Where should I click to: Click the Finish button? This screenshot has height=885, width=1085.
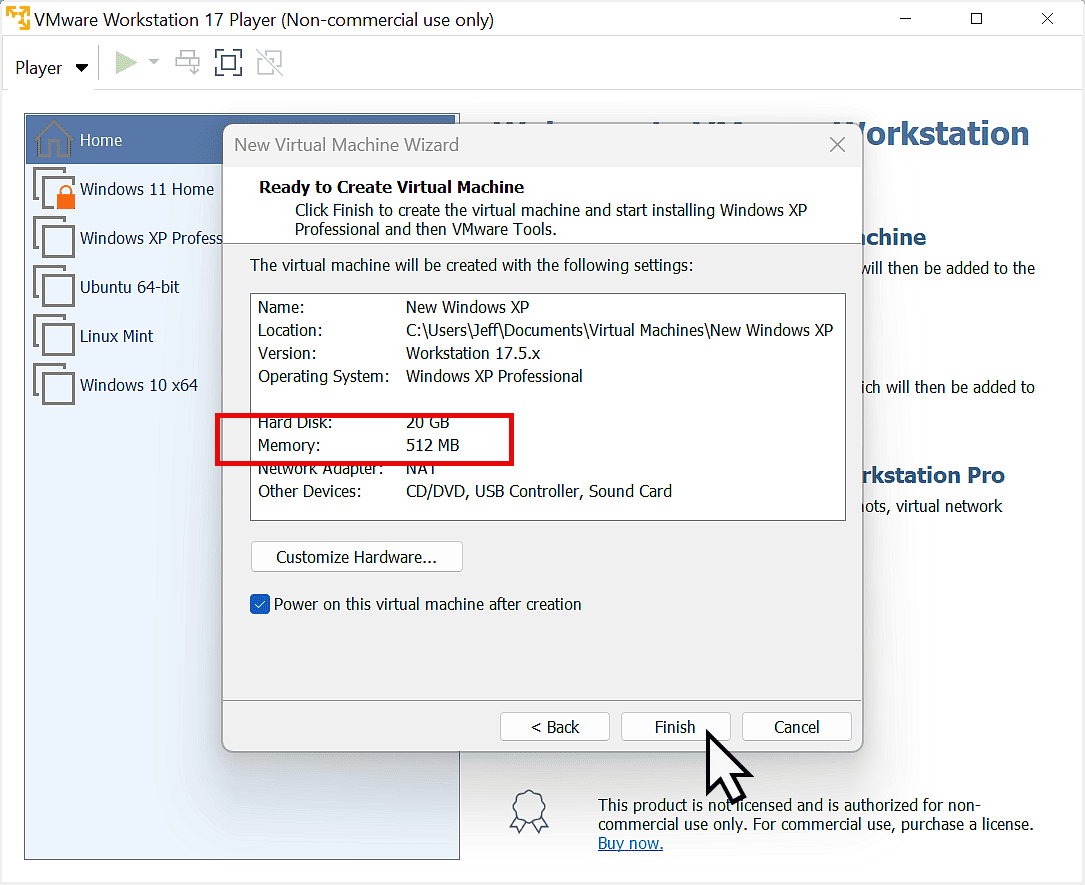pos(675,726)
